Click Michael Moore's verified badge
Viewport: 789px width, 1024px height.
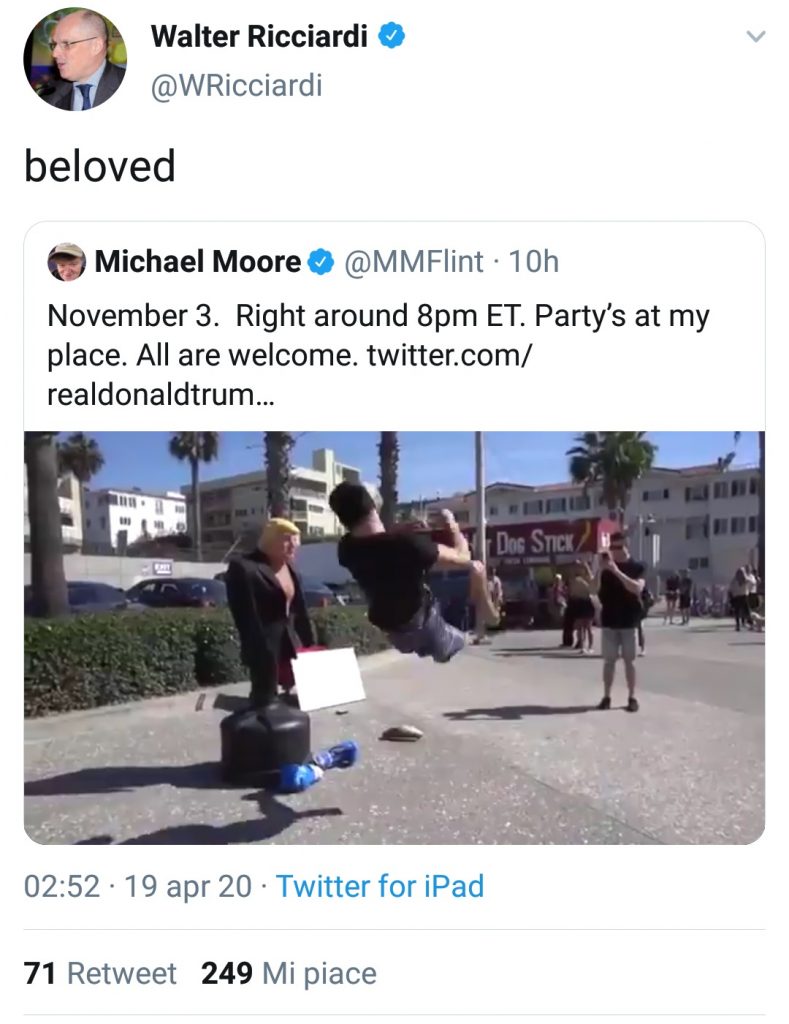(321, 262)
